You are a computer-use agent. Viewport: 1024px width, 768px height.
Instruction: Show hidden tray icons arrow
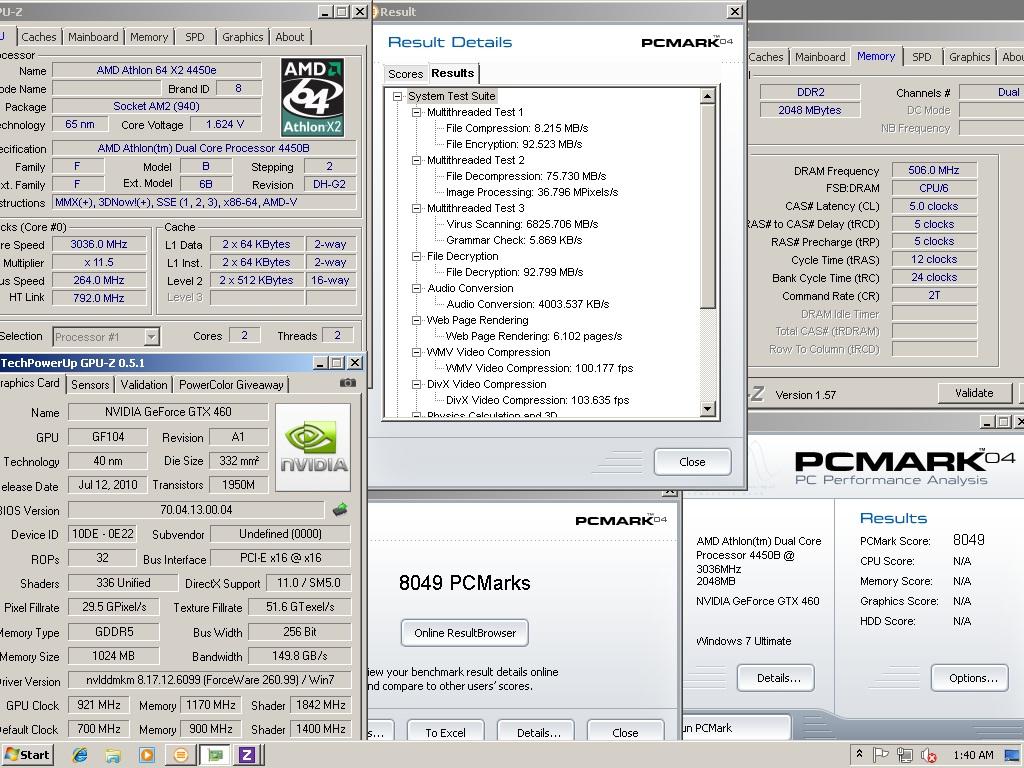coord(859,754)
